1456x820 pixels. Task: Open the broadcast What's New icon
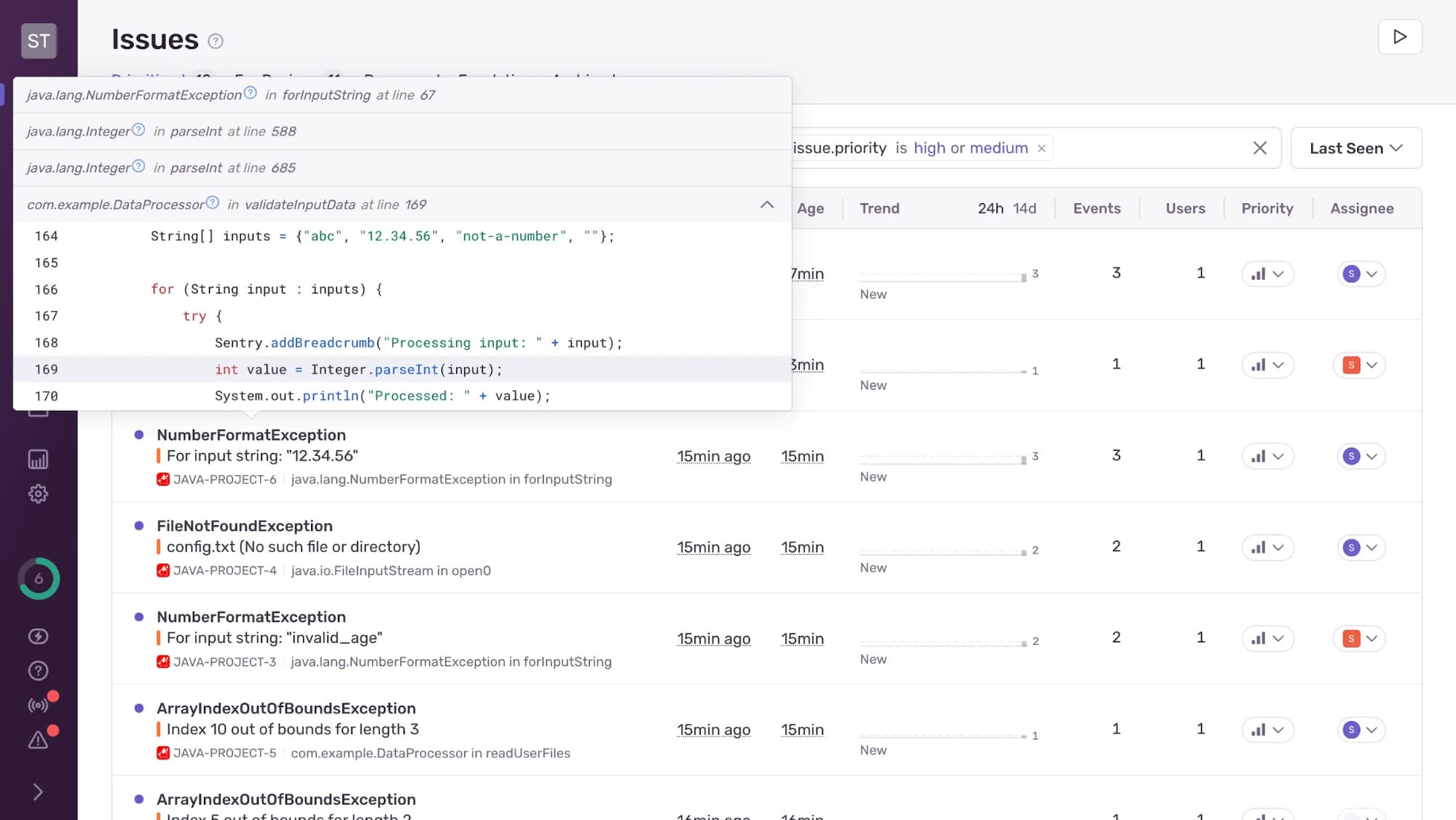pos(38,705)
